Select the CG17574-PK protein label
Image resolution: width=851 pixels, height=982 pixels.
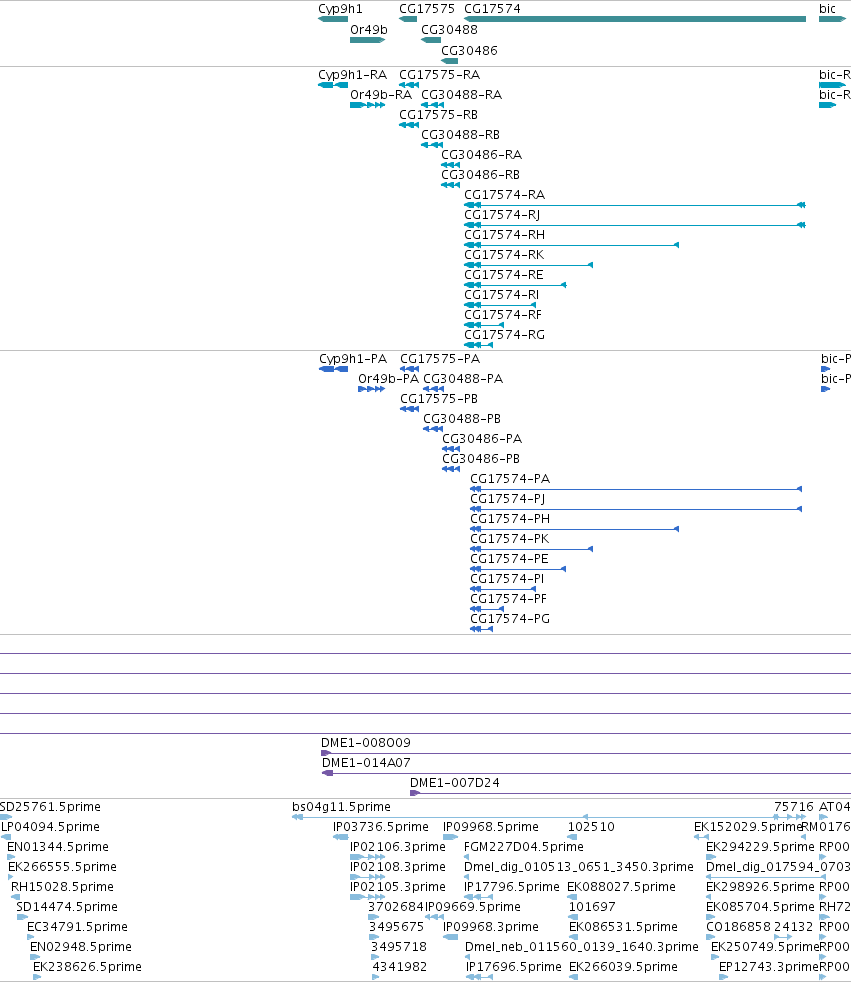pos(510,539)
